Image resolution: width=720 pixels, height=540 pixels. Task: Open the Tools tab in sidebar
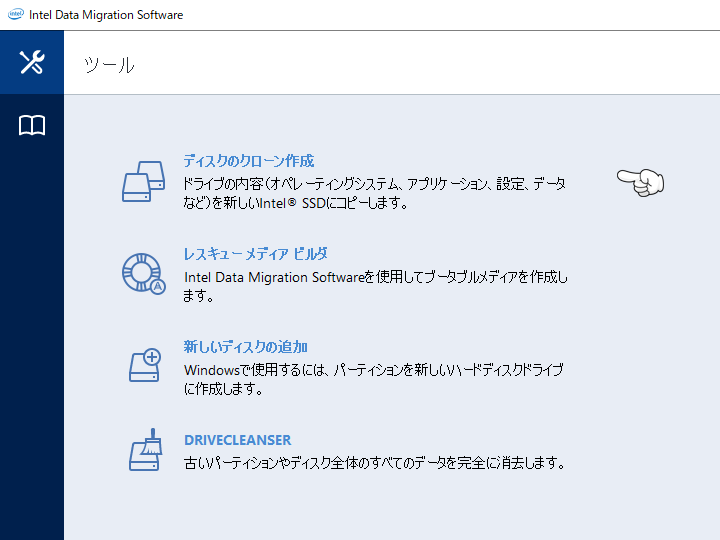(32, 62)
